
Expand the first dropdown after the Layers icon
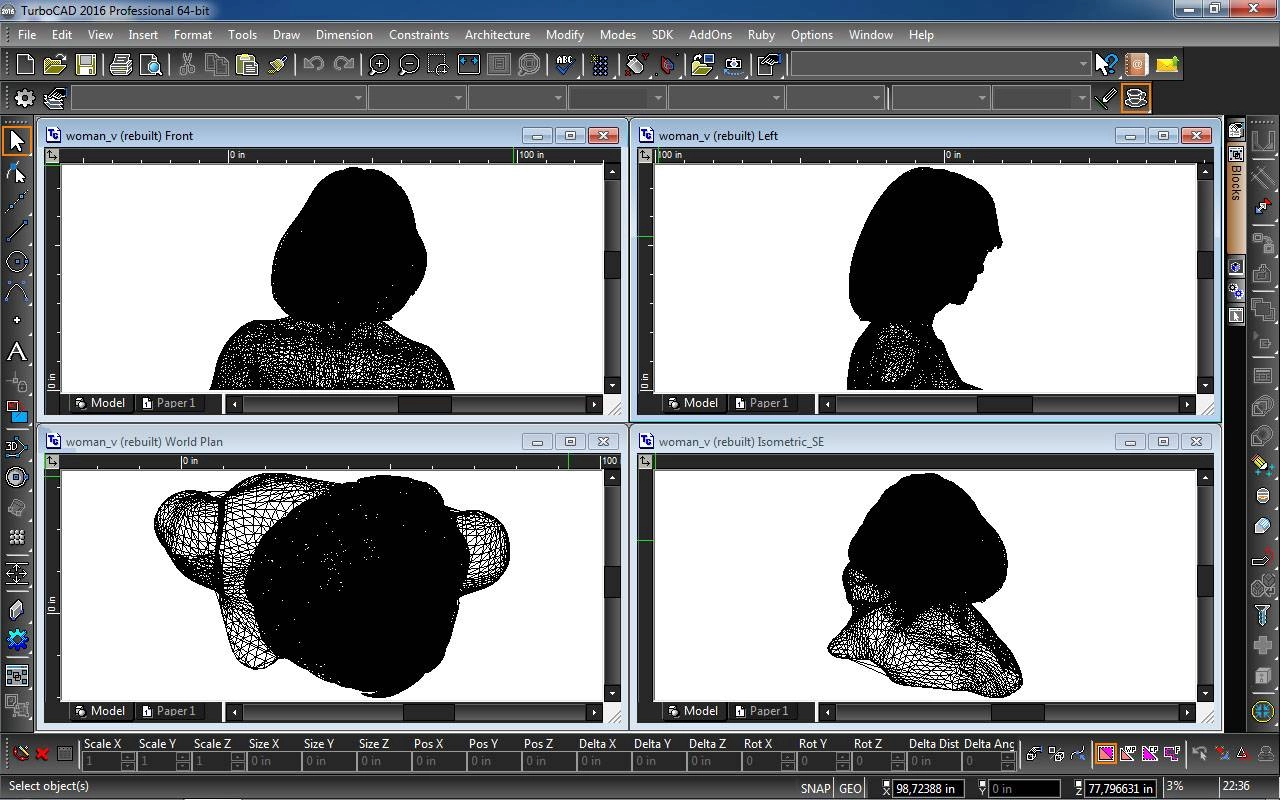(358, 98)
